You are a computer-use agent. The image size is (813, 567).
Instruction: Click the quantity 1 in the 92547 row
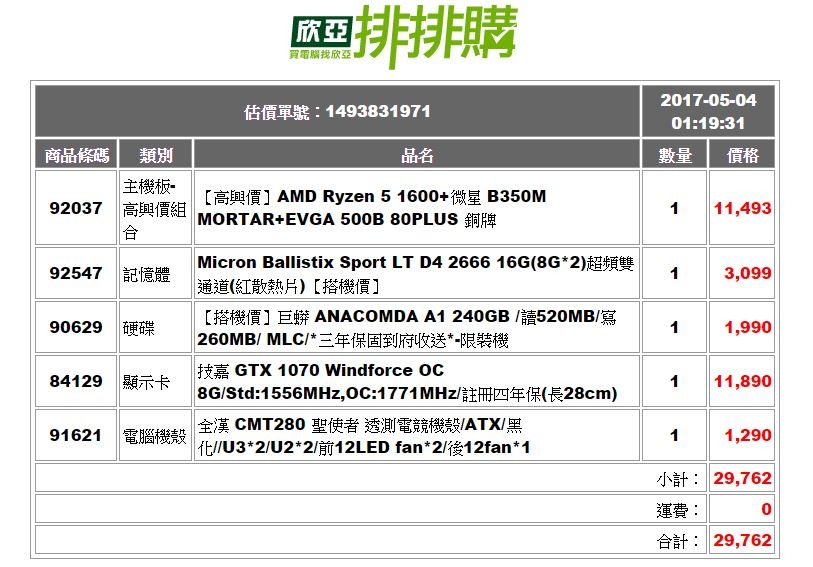(674, 273)
